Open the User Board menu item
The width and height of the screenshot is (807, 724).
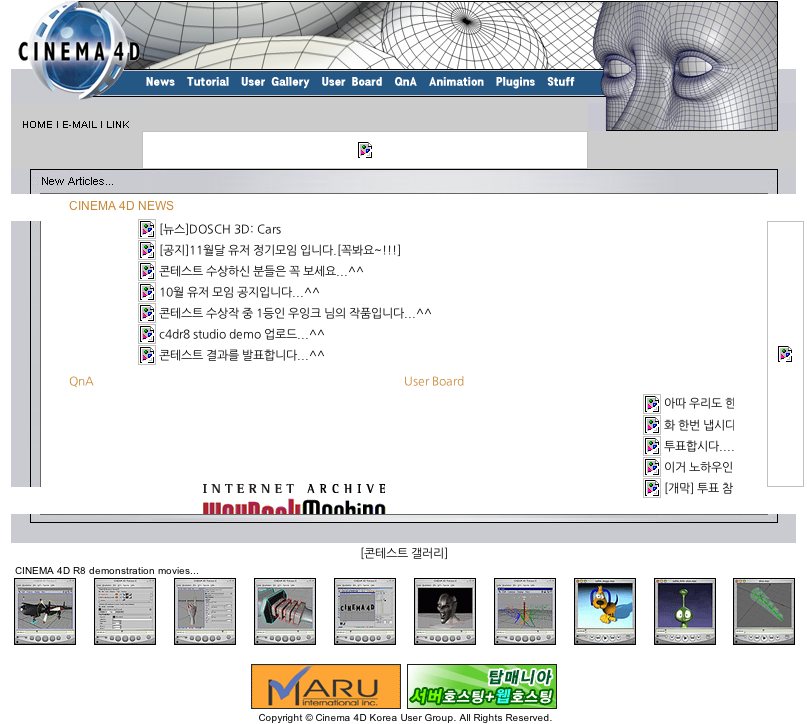352,82
